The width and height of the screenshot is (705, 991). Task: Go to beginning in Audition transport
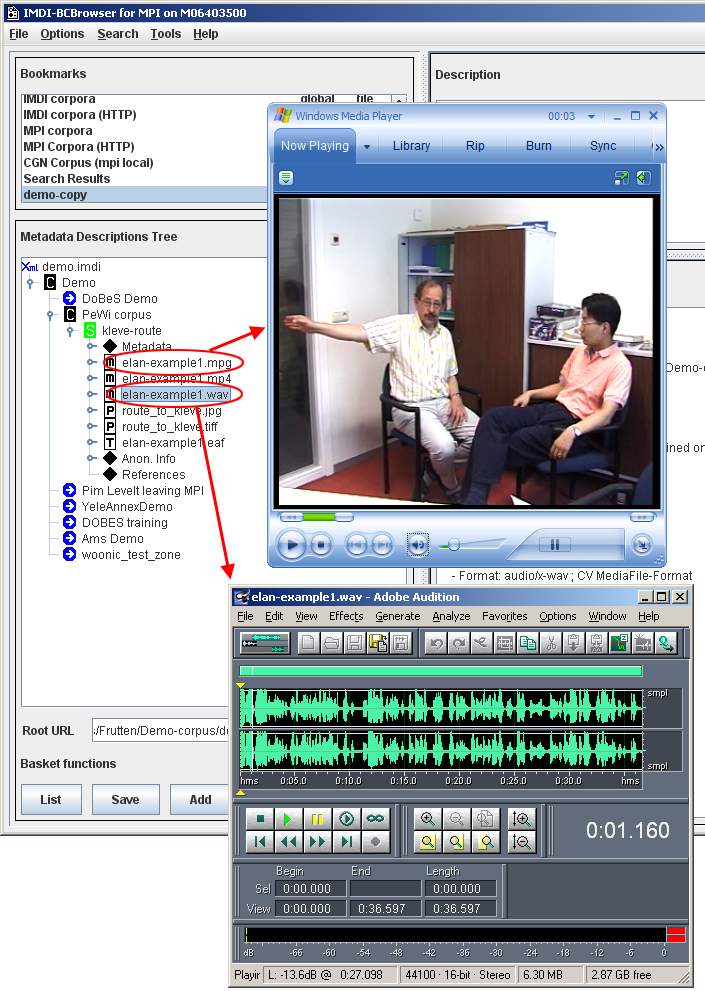[x=259, y=842]
